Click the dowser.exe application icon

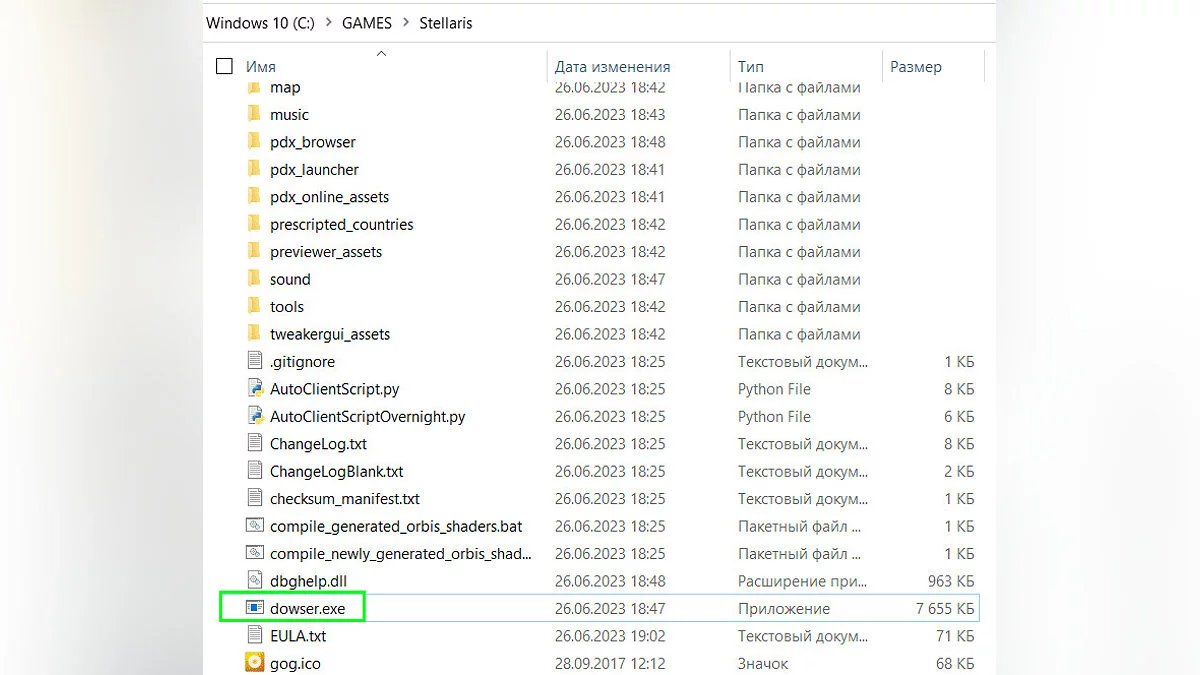tap(254, 608)
